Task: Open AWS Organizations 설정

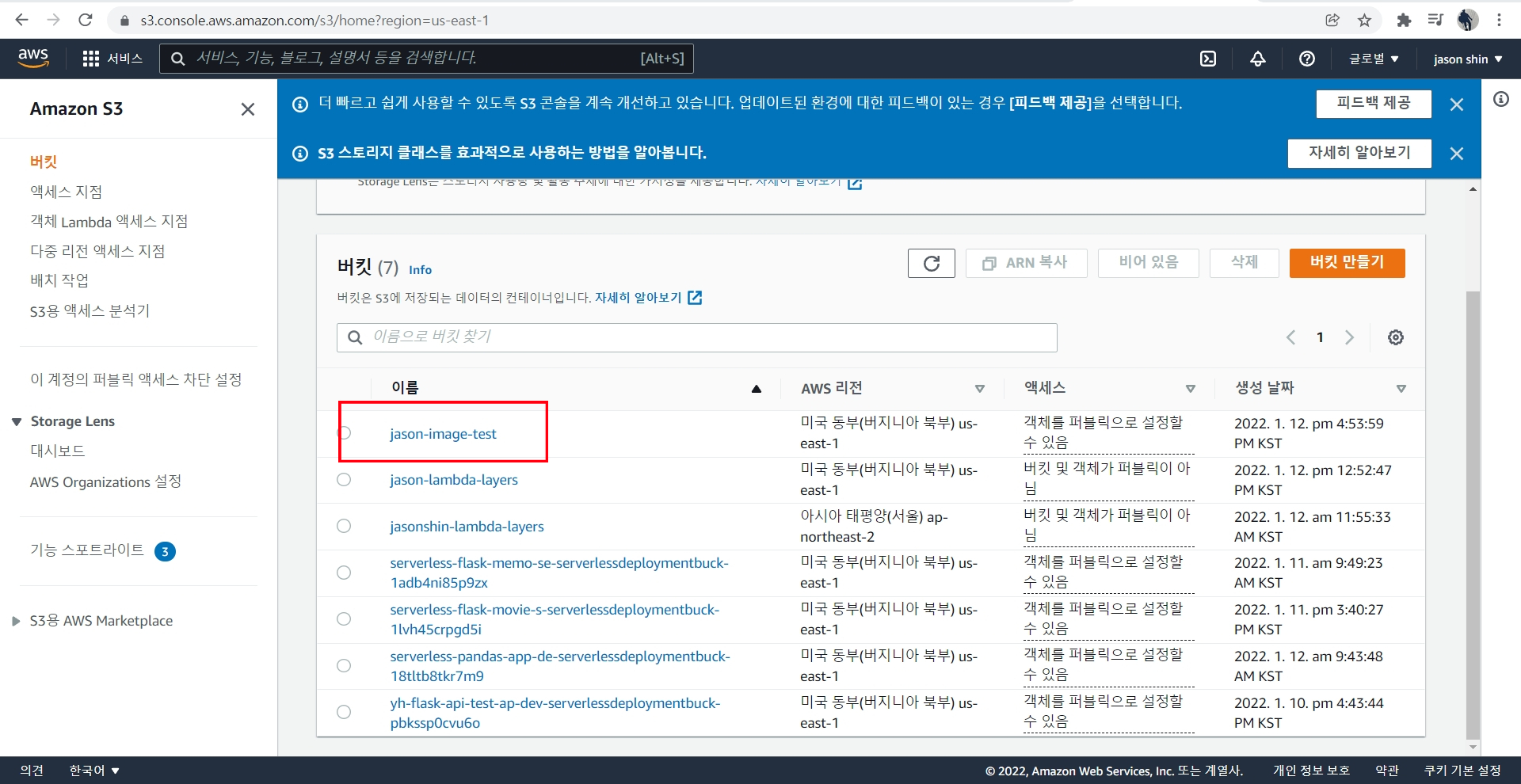Action: (x=105, y=482)
